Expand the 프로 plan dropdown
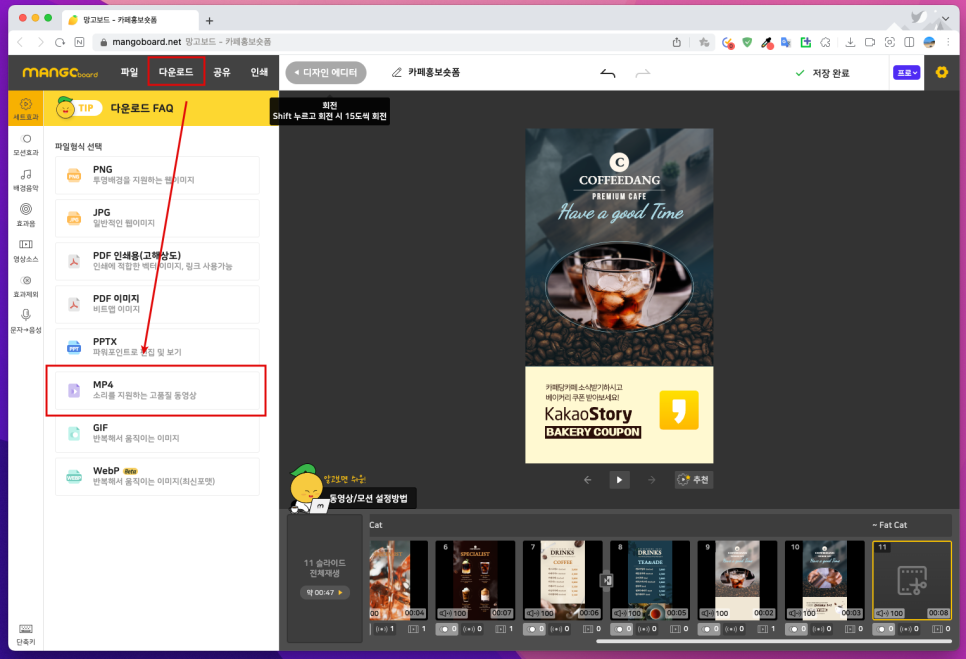 (906, 73)
